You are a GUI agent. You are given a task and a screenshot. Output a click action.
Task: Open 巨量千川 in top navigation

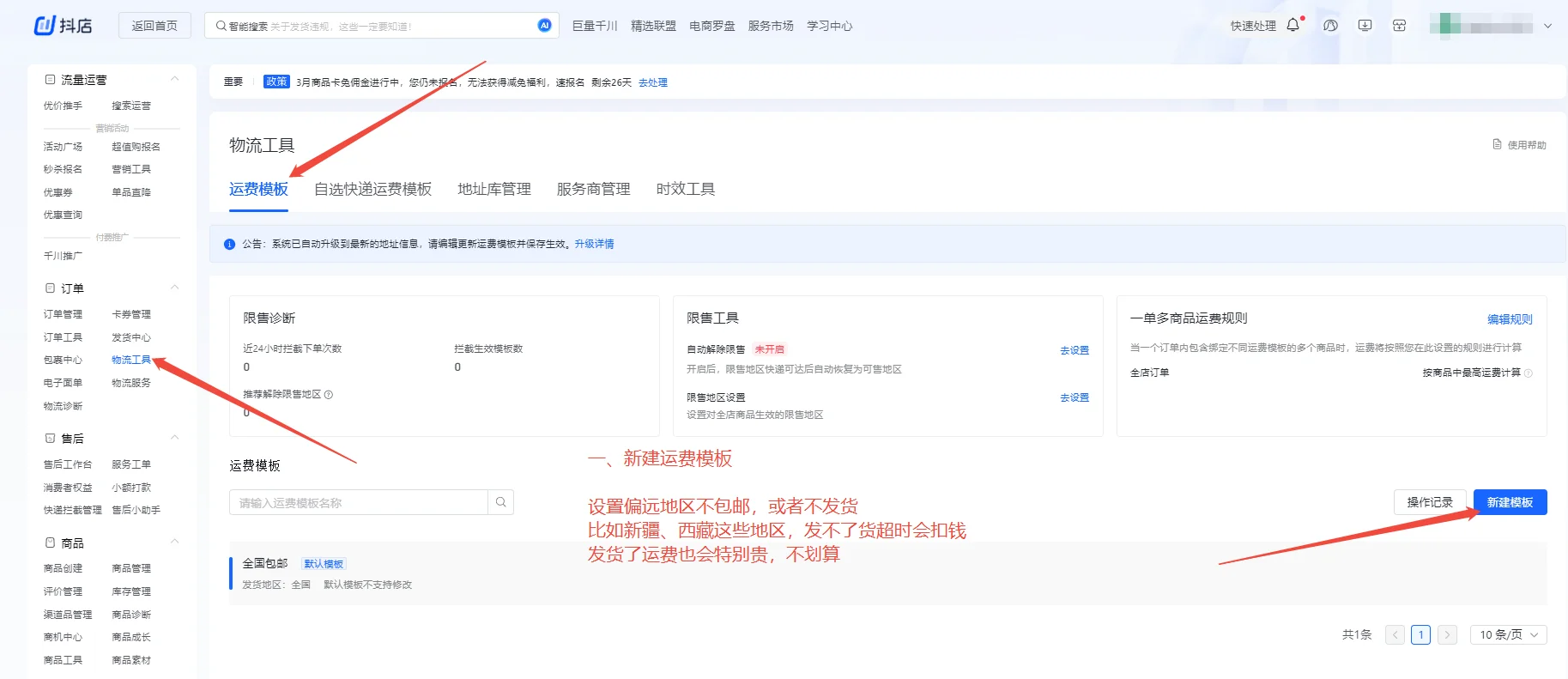click(594, 26)
